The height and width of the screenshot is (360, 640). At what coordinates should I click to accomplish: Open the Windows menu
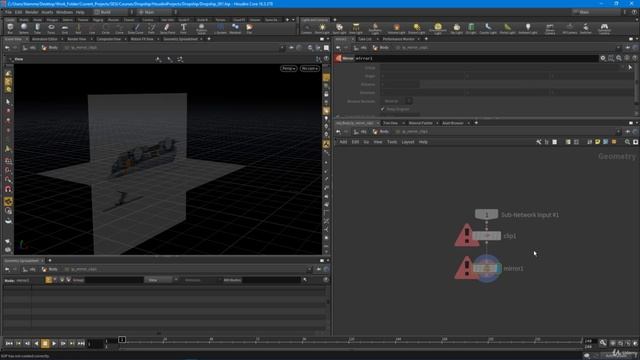64,12
